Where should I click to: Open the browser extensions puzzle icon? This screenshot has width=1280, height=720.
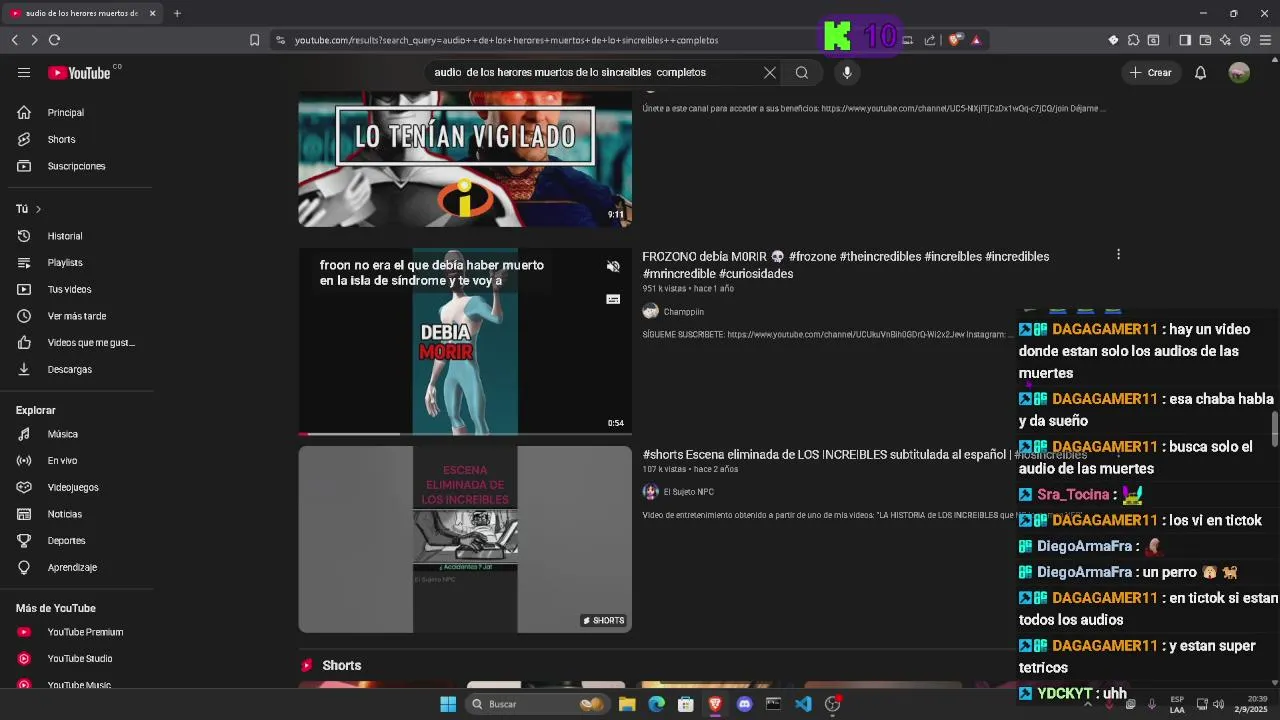click(x=1133, y=40)
